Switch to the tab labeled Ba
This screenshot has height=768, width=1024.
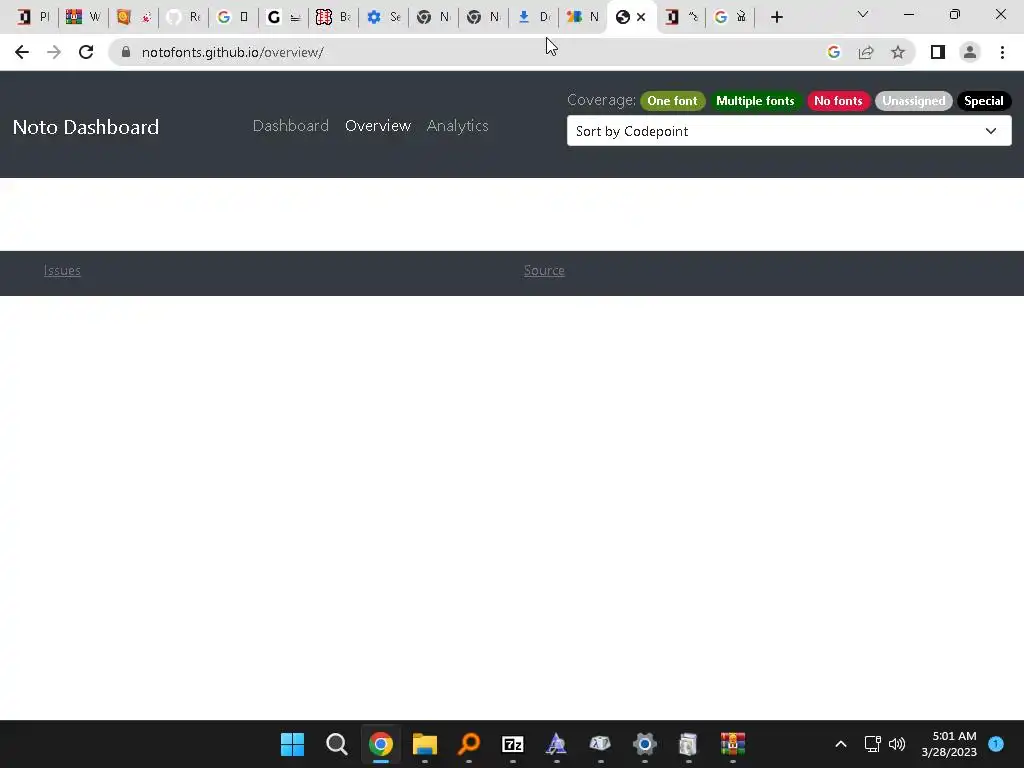[334, 17]
